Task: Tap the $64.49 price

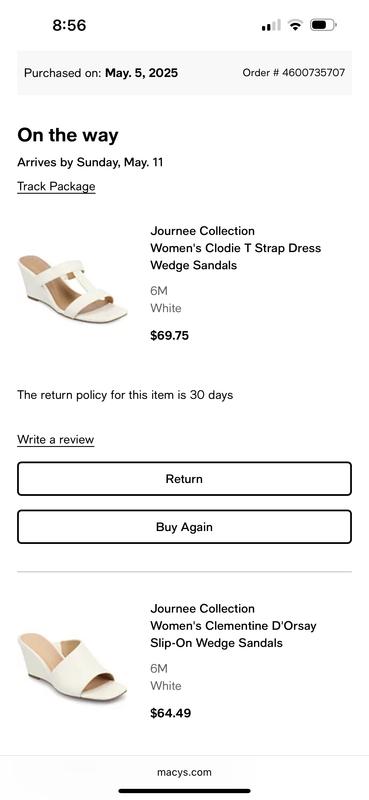Action: tap(170, 713)
